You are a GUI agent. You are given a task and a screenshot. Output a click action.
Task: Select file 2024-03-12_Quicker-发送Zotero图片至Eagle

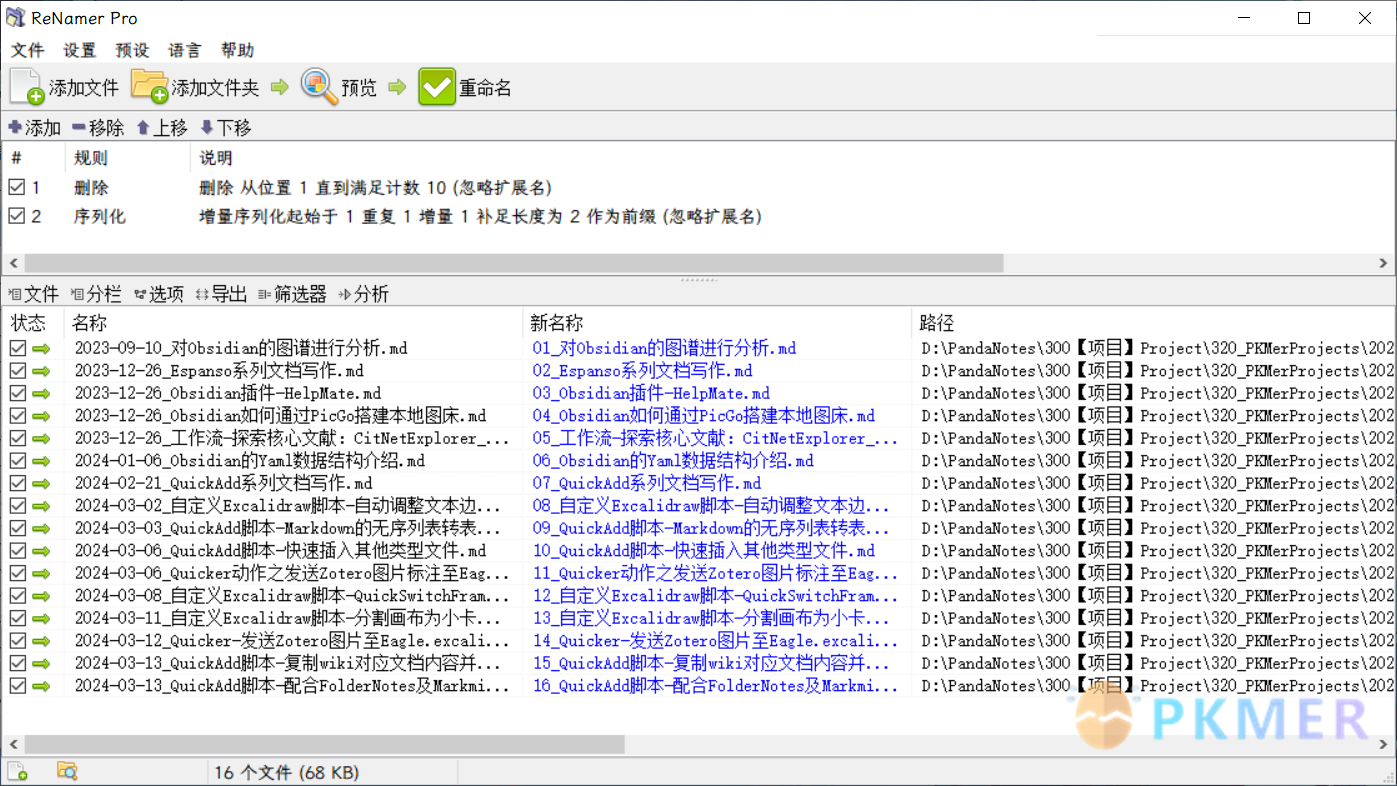(x=292, y=641)
